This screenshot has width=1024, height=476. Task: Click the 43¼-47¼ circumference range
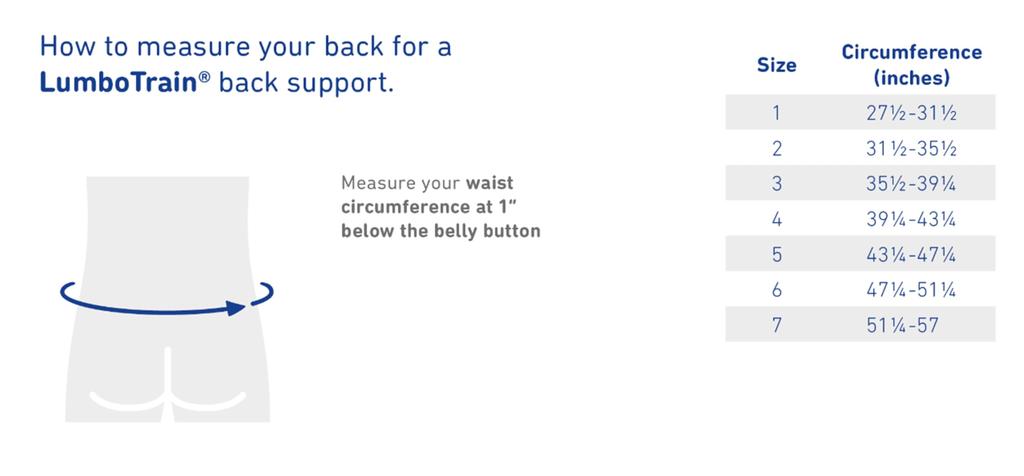911,255
